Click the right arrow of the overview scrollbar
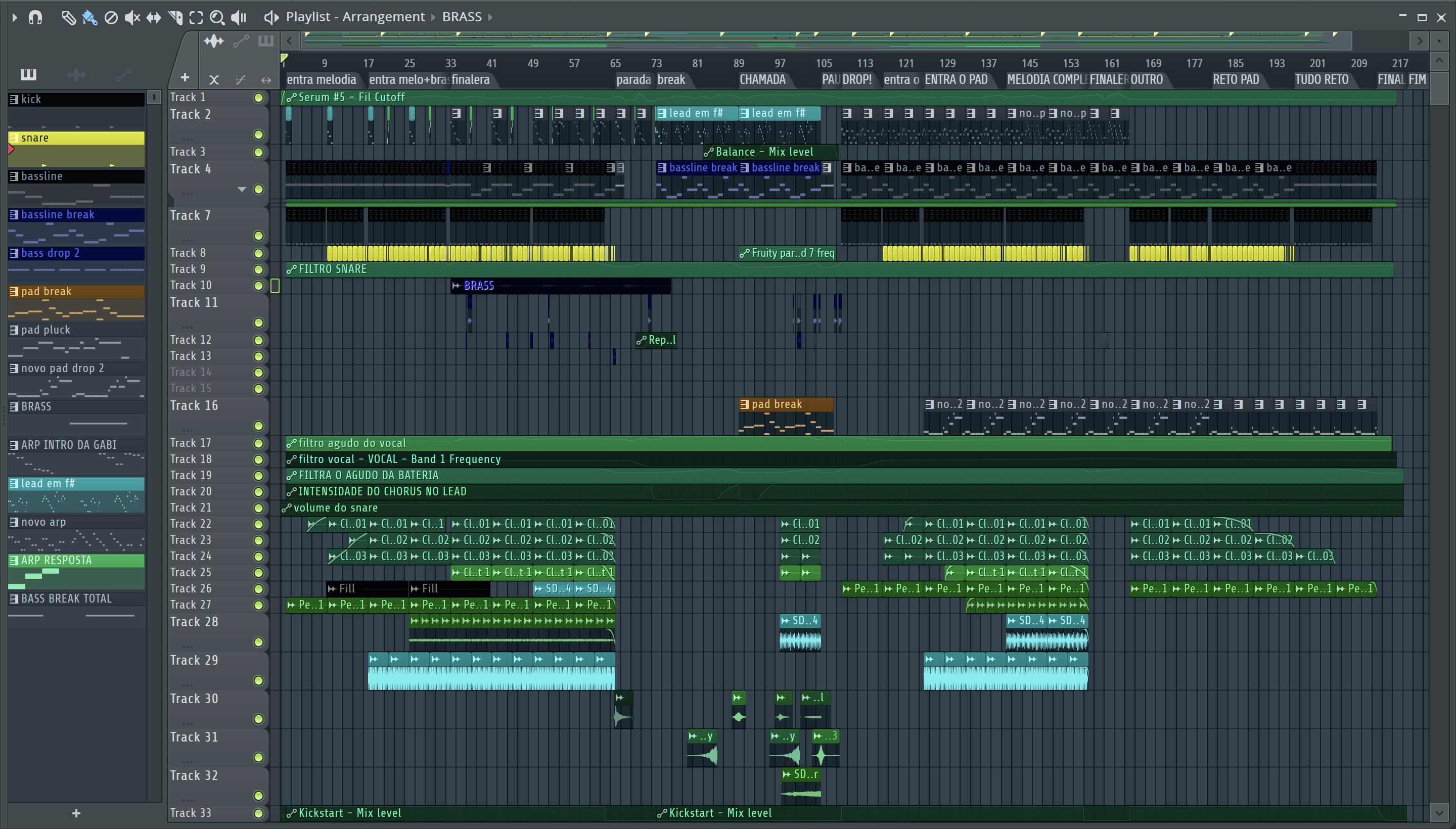Viewport: 1456px width, 829px height. [x=1420, y=41]
